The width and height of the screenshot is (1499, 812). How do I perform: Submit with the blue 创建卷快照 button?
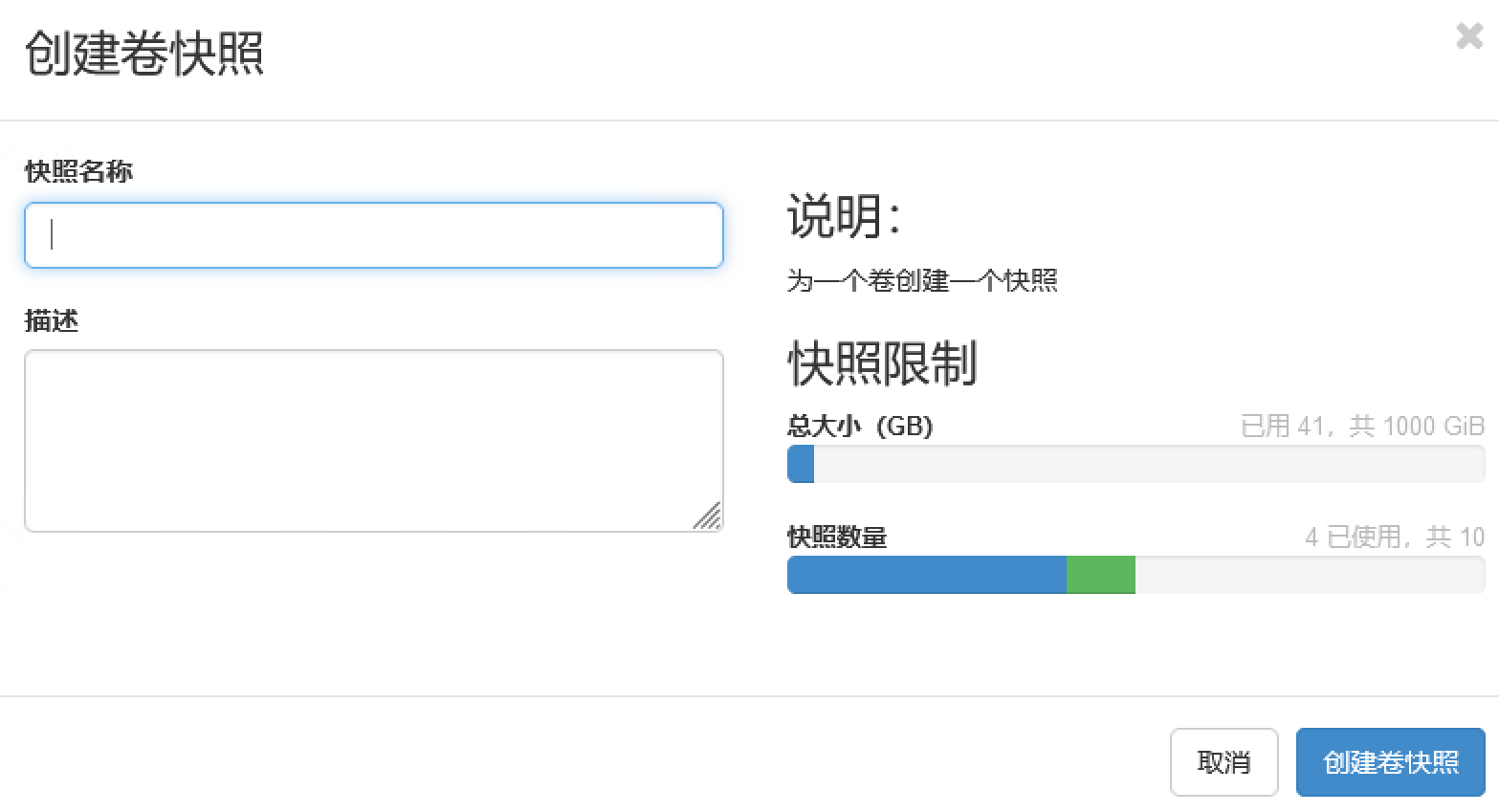pos(1390,762)
